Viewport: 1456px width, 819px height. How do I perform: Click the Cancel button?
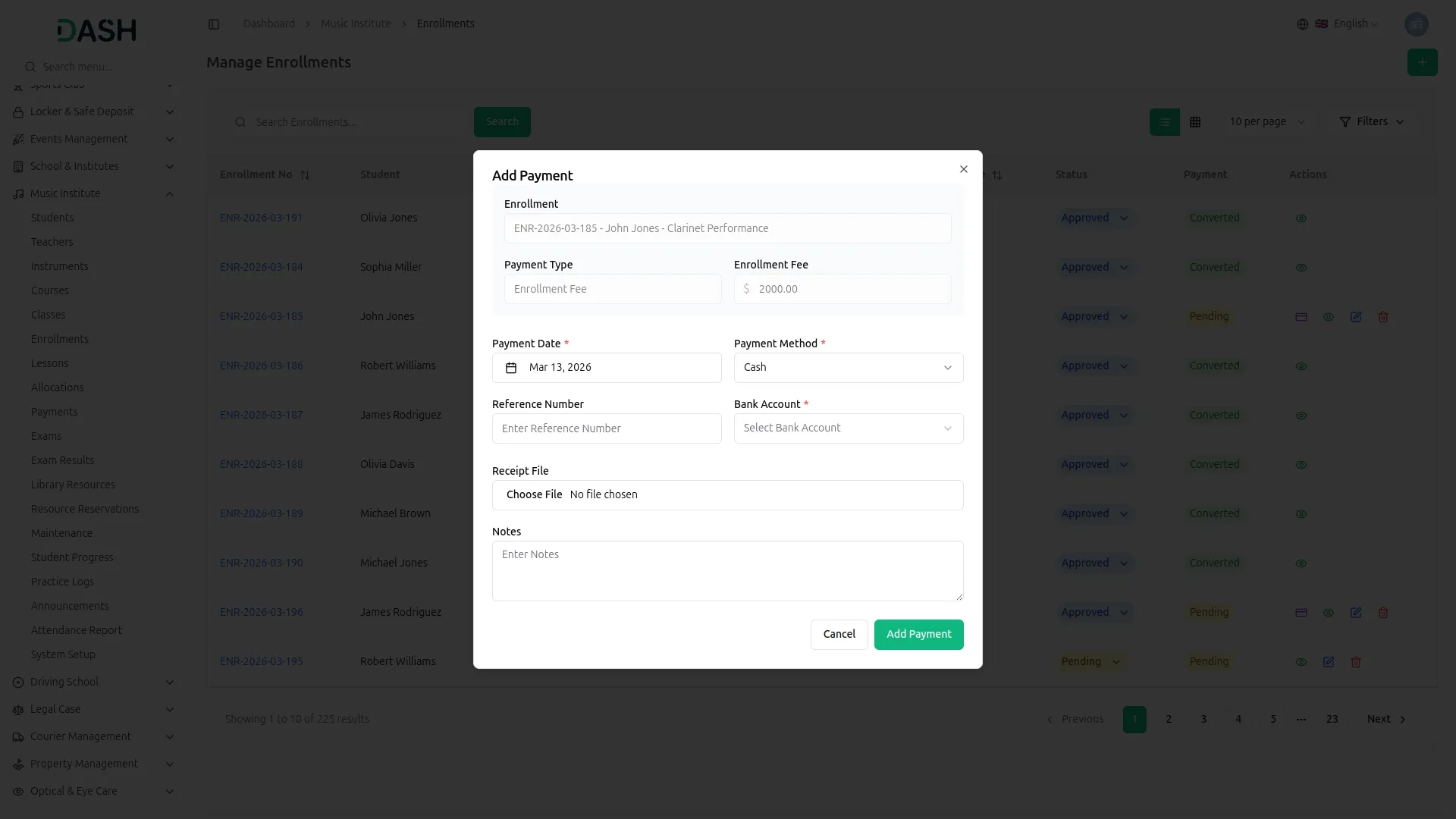pos(839,635)
